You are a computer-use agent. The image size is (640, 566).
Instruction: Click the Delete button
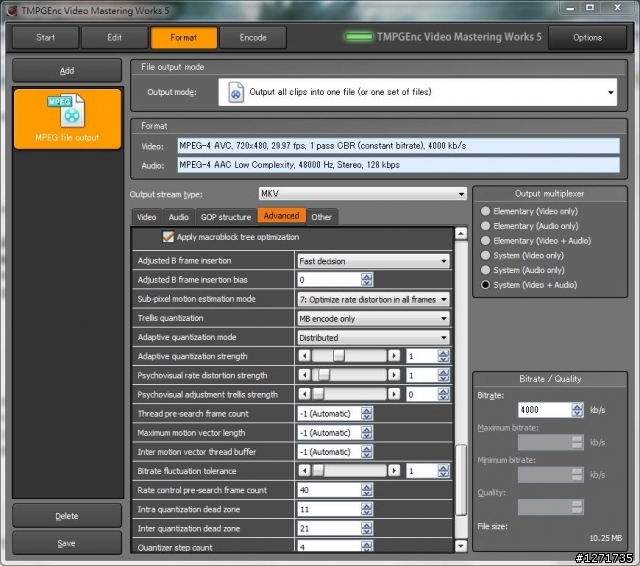67,516
